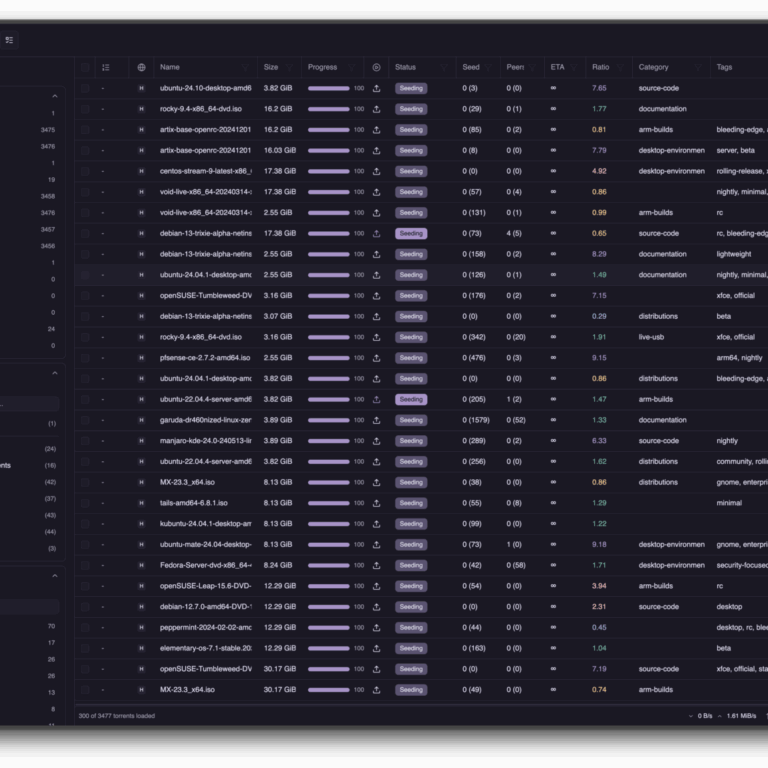Sort by the Size column header
The image size is (768, 768).
271,67
